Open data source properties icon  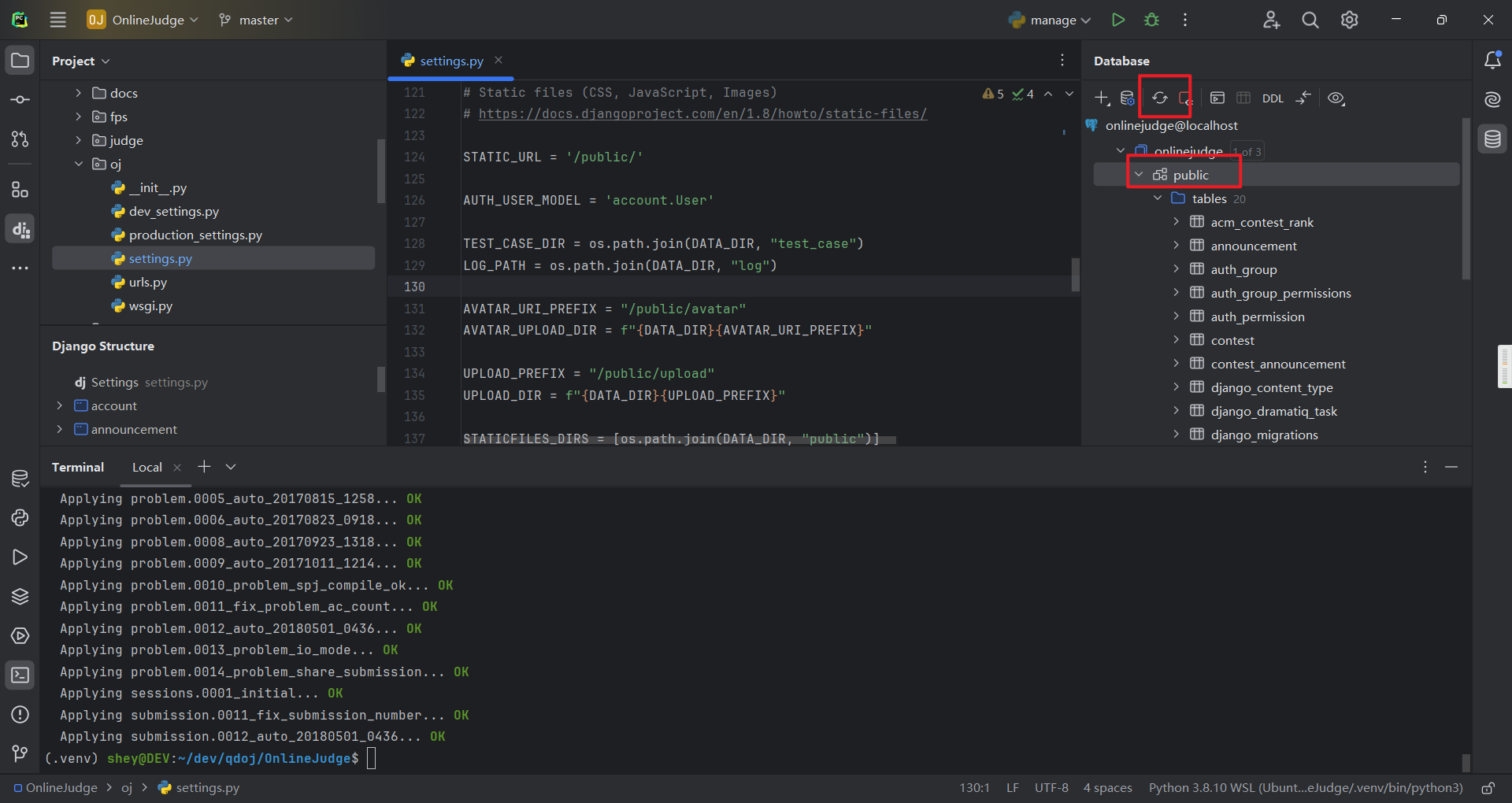pos(1128,98)
